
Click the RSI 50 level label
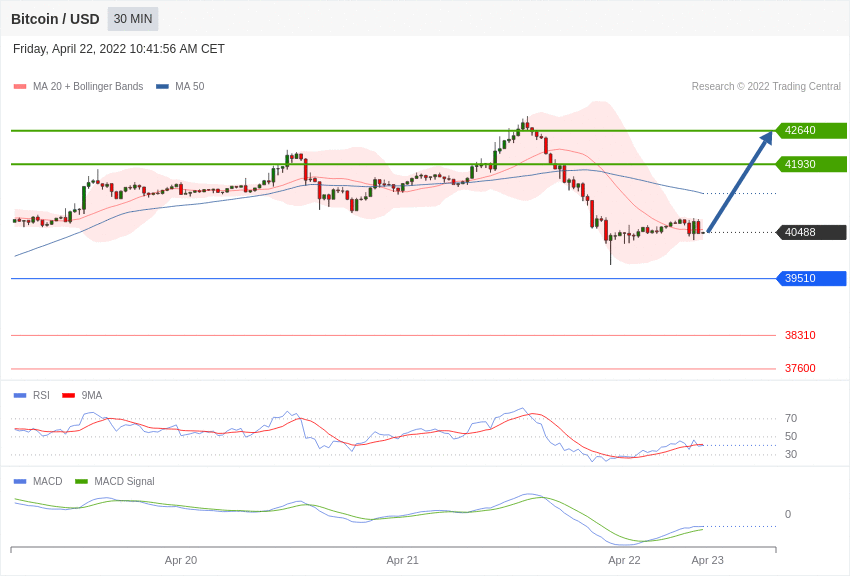coord(791,436)
